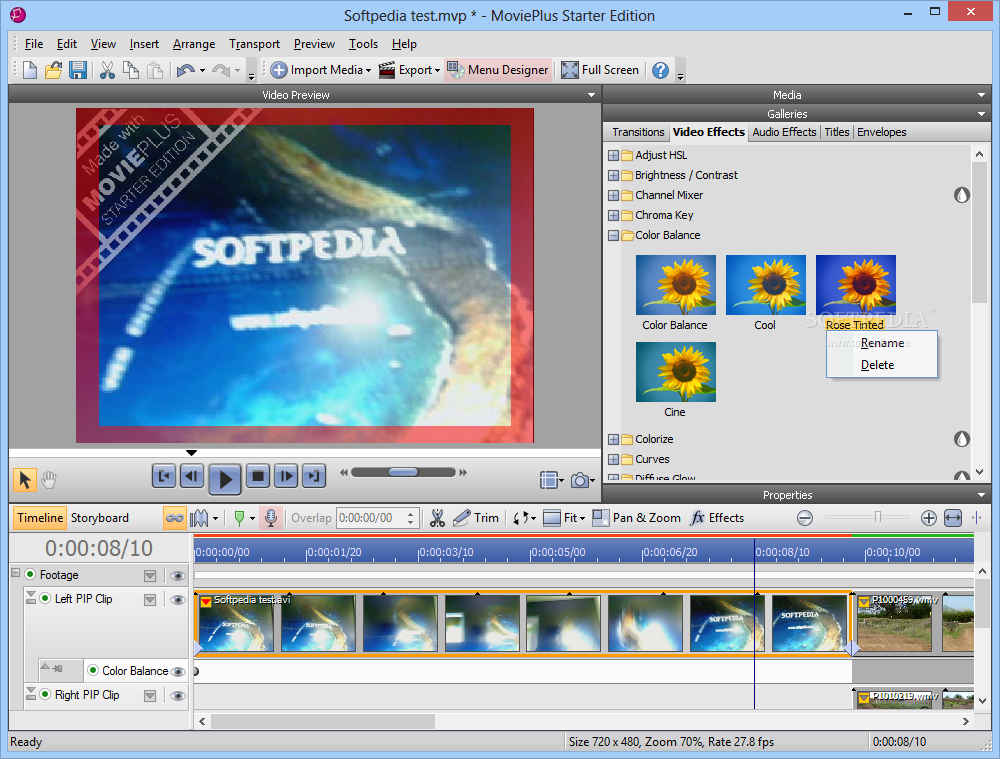This screenshot has height=759, width=1000.
Task: Open the Menu Designer
Action: (497, 70)
